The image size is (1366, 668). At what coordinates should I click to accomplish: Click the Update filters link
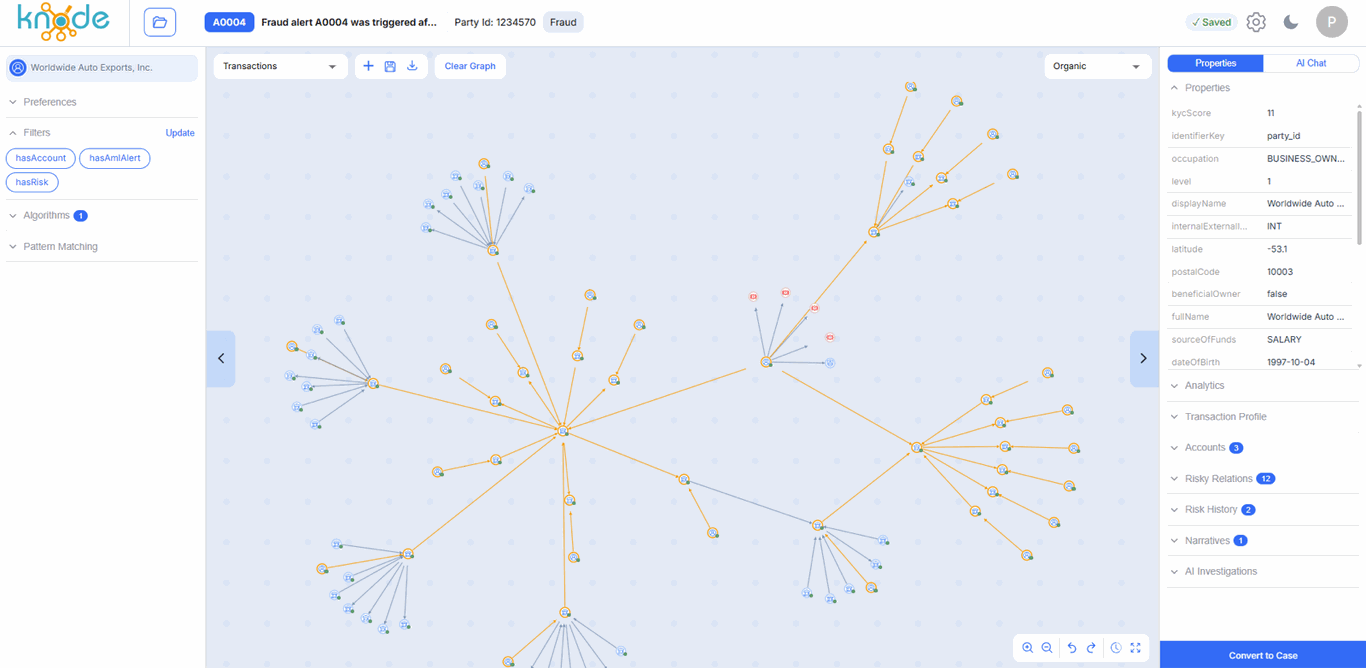(x=180, y=133)
